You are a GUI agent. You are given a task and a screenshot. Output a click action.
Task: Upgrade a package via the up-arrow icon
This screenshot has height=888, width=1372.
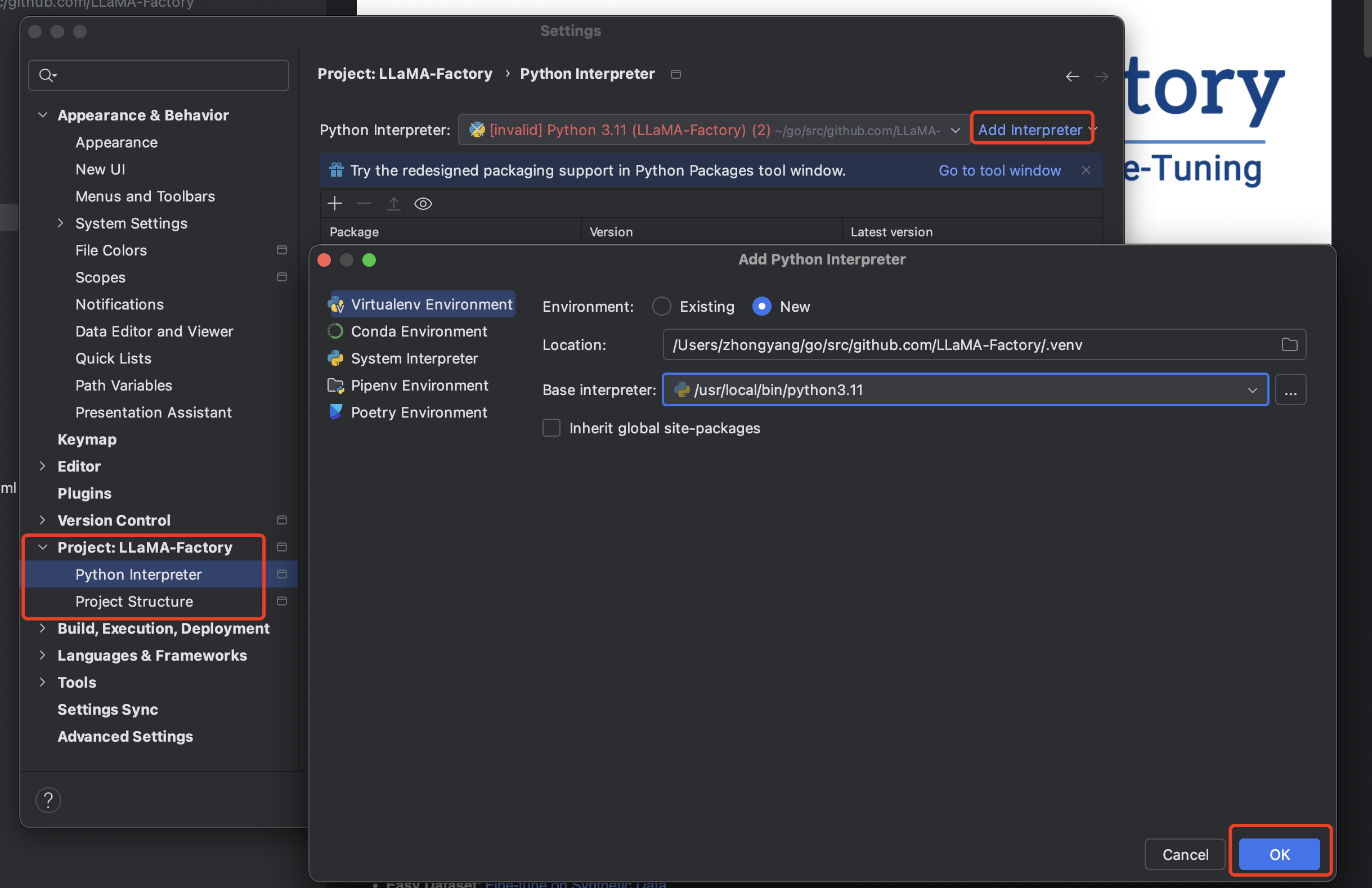coord(394,203)
